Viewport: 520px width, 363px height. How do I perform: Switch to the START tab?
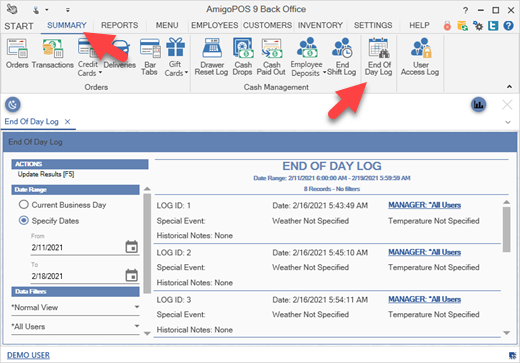pos(19,26)
